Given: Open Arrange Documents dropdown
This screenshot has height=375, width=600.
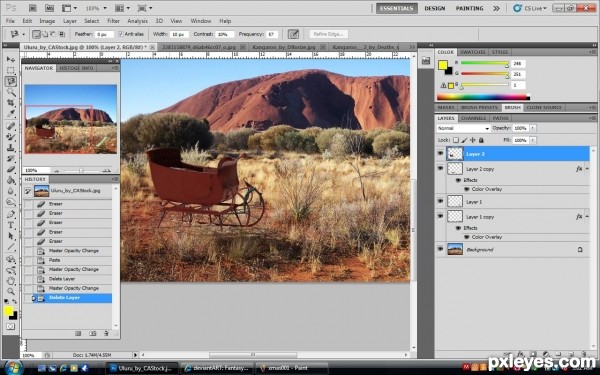Looking at the screenshot, I should [x=123, y=8].
